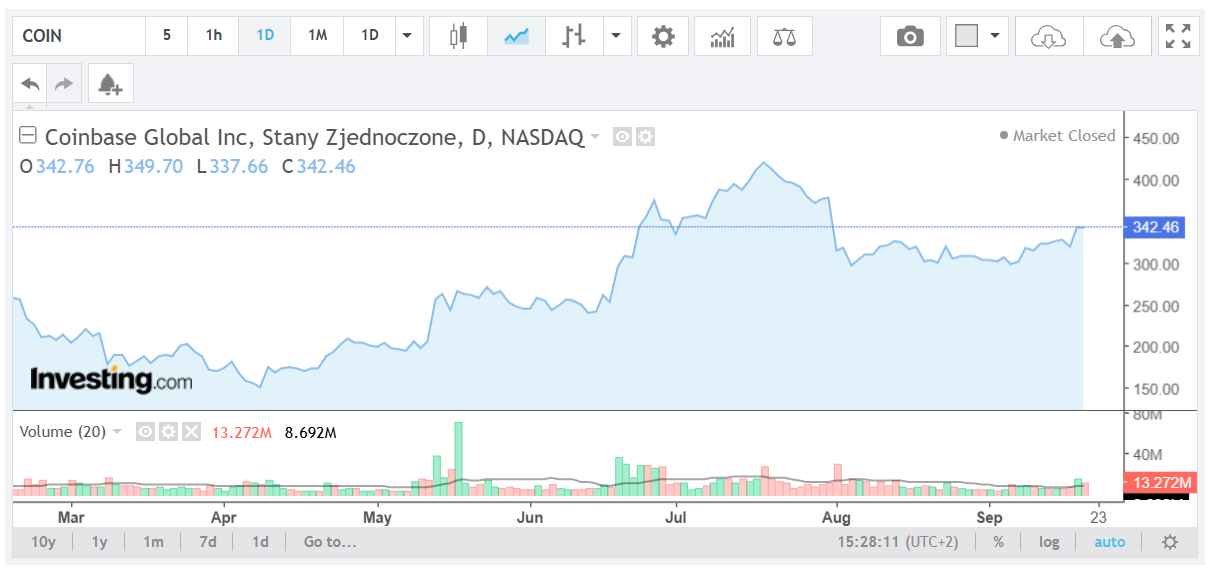
Task: Hide Coinbase series with eye icon
Action: click(x=622, y=137)
